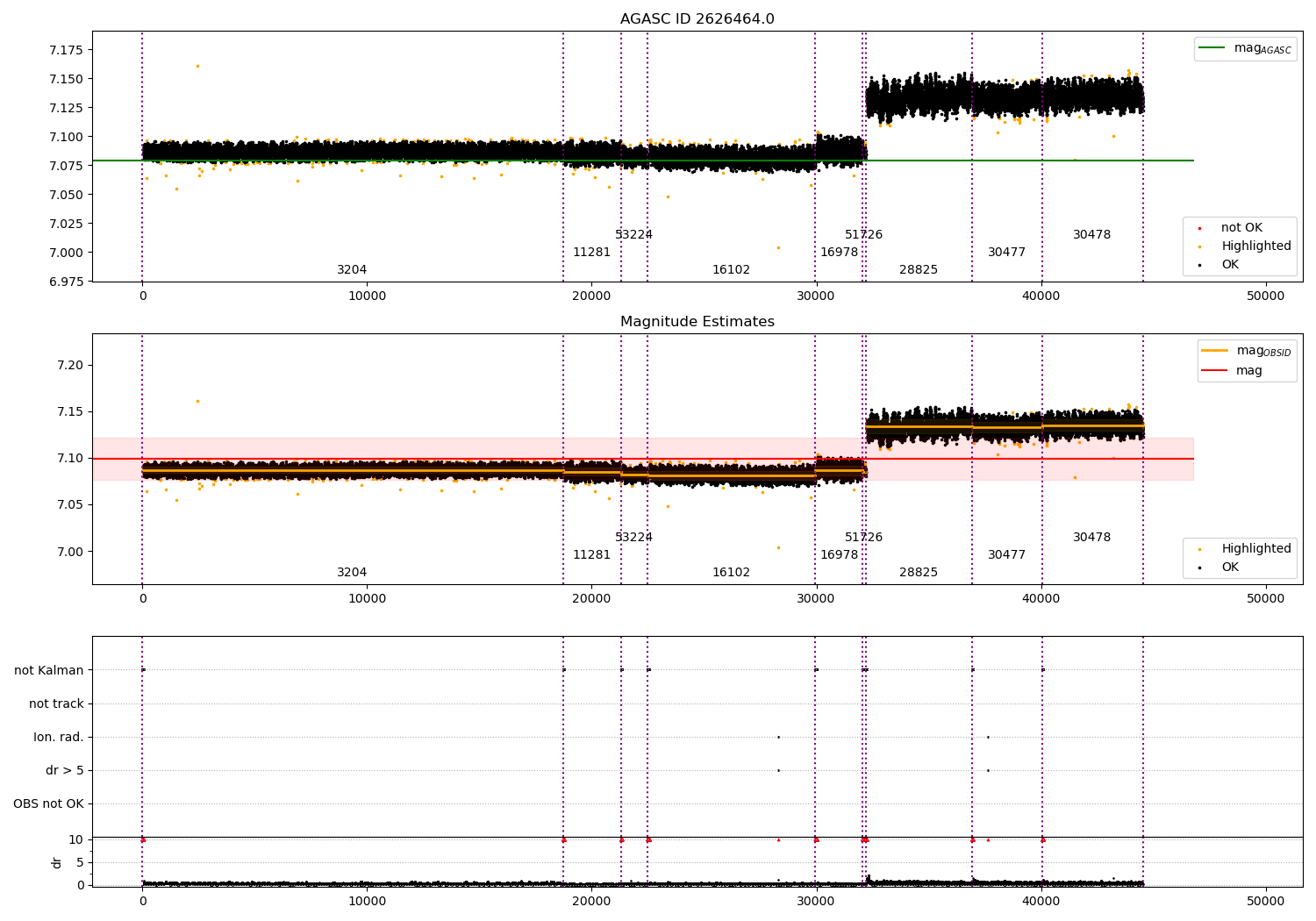
Task: Click obsid label 3204 in AGASC ID plot
Action: click(x=352, y=270)
